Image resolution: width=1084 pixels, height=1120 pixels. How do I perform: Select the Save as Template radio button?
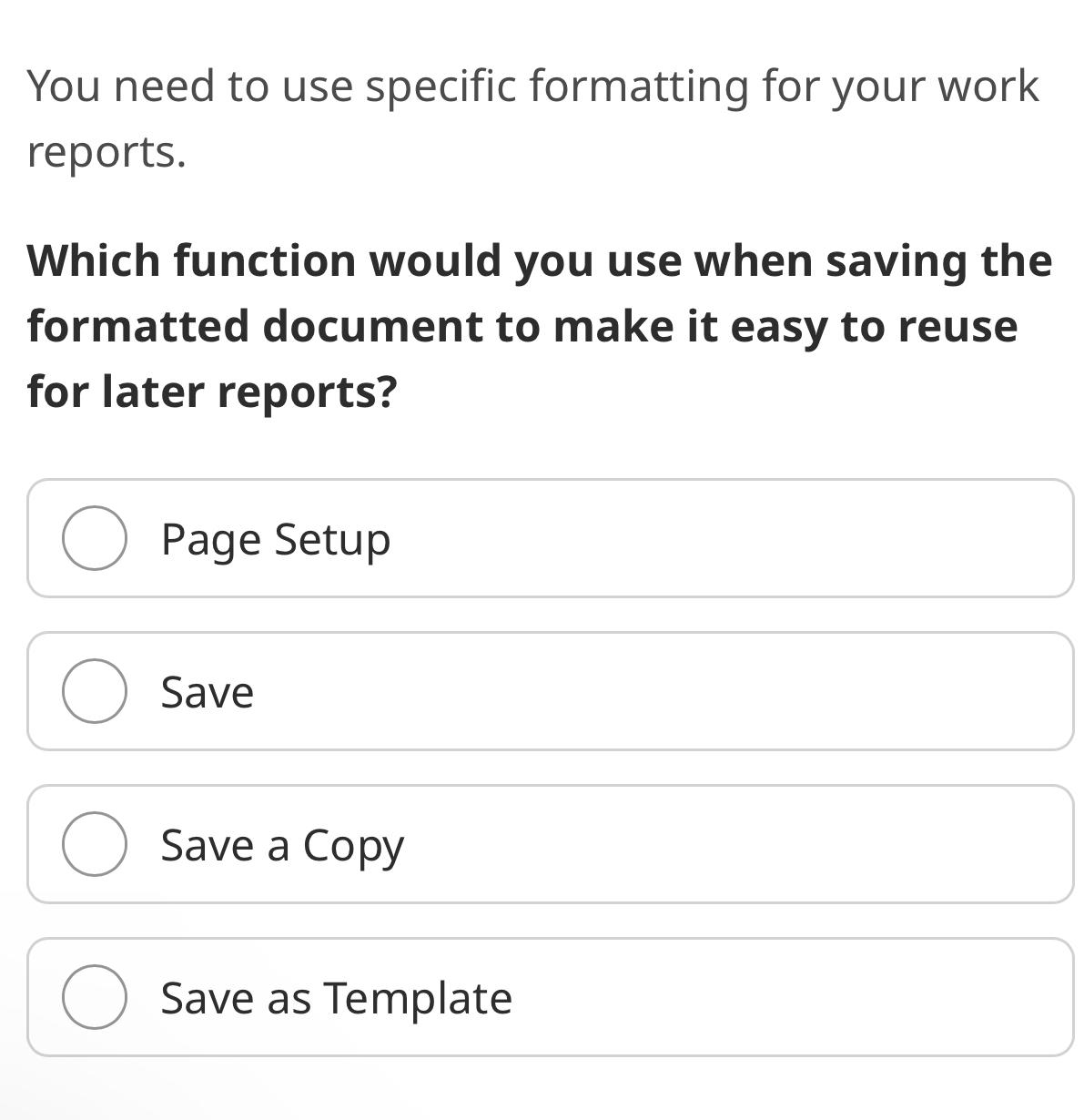[95, 997]
